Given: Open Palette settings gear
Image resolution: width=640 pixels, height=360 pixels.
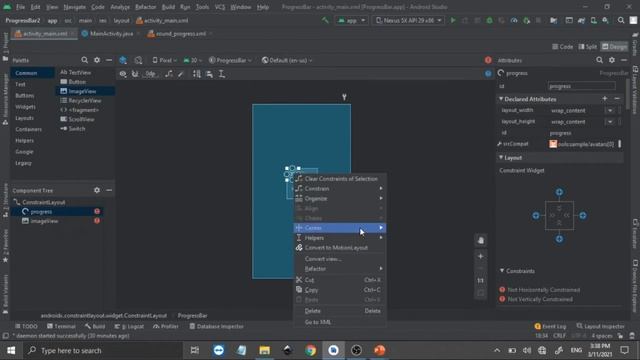Looking at the screenshot, I should point(97,60).
